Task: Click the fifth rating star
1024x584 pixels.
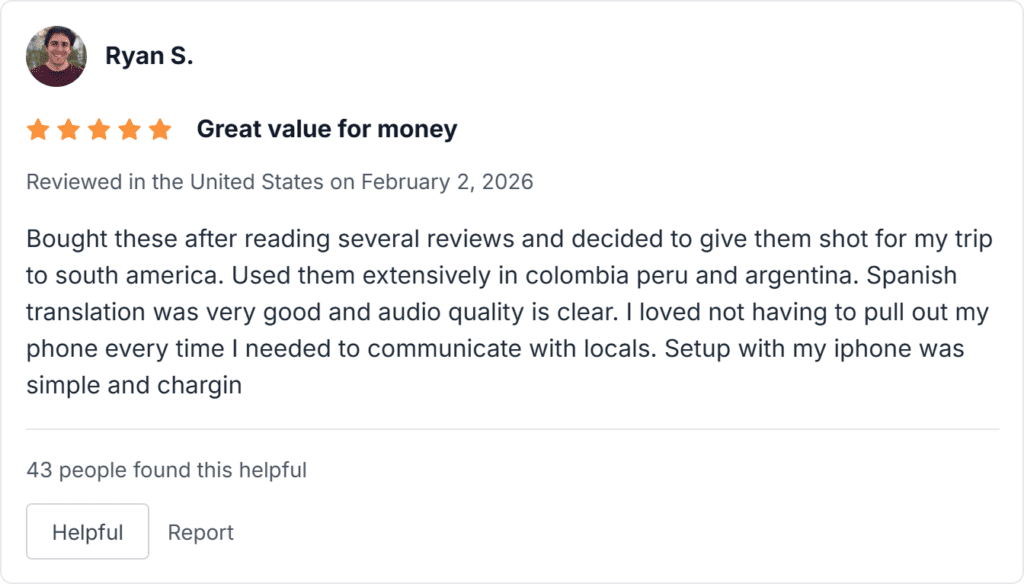Action: [160, 129]
